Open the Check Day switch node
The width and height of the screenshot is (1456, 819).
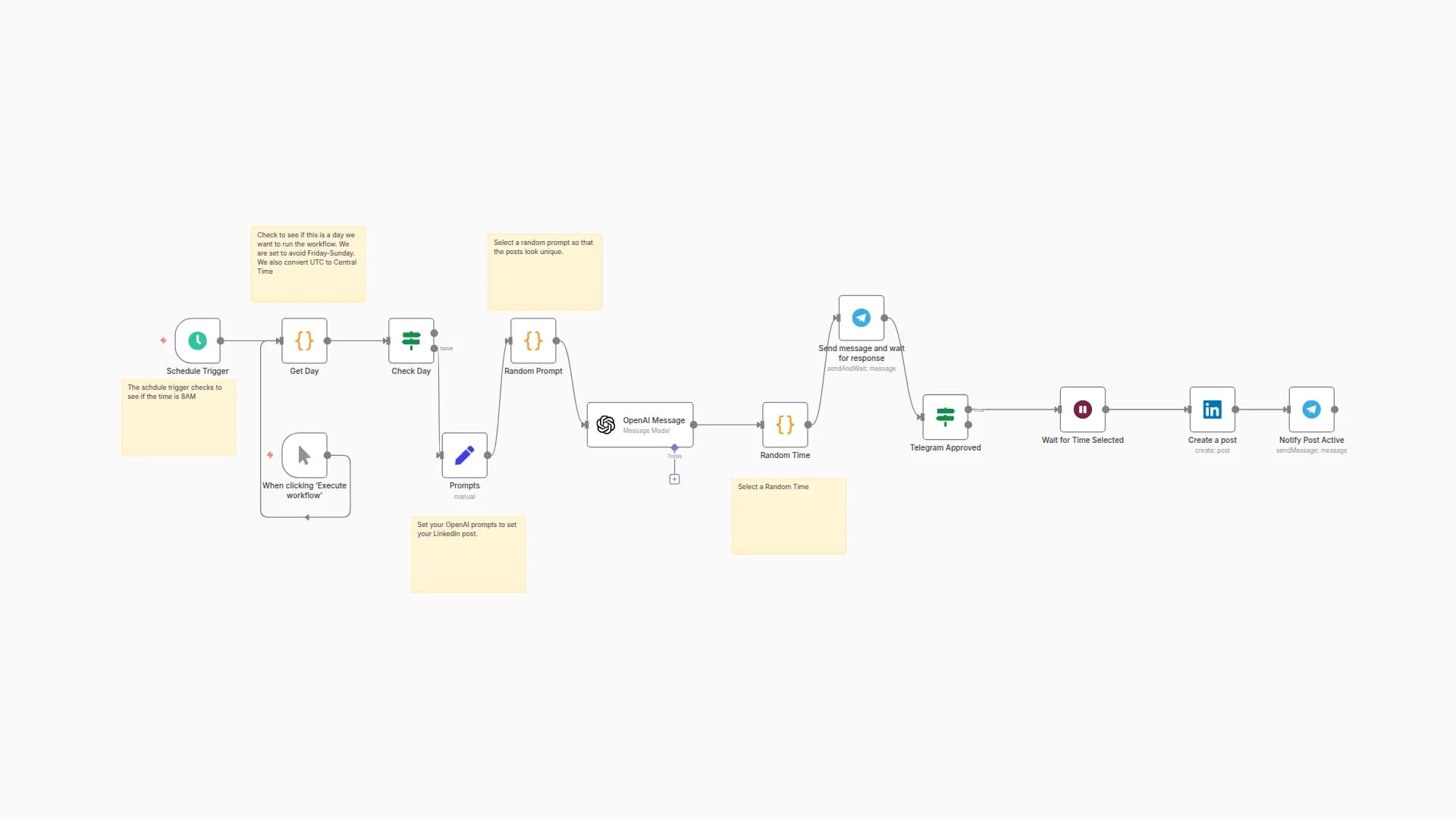pos(411,341)
